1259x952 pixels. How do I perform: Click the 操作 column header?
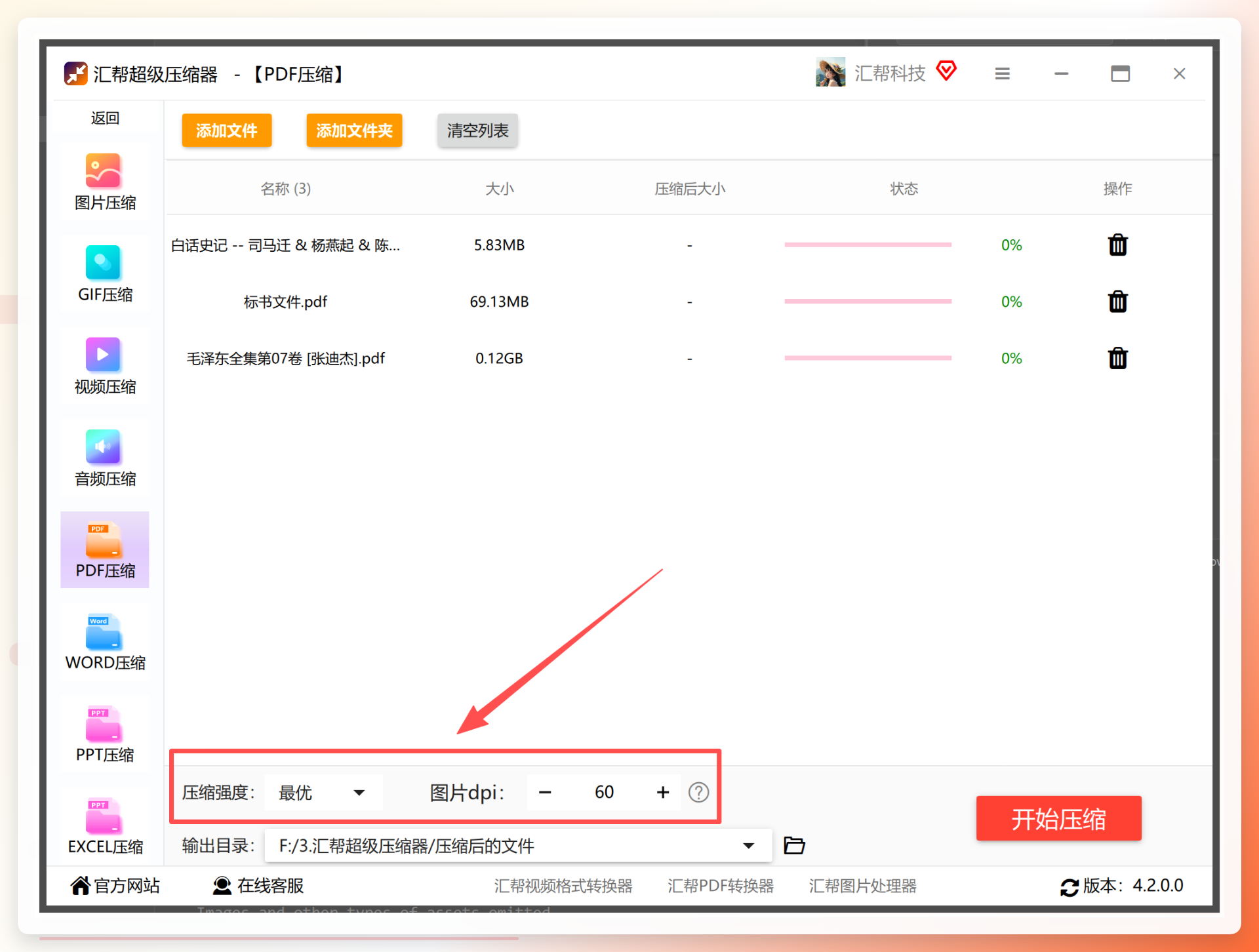pos(1117,189)
